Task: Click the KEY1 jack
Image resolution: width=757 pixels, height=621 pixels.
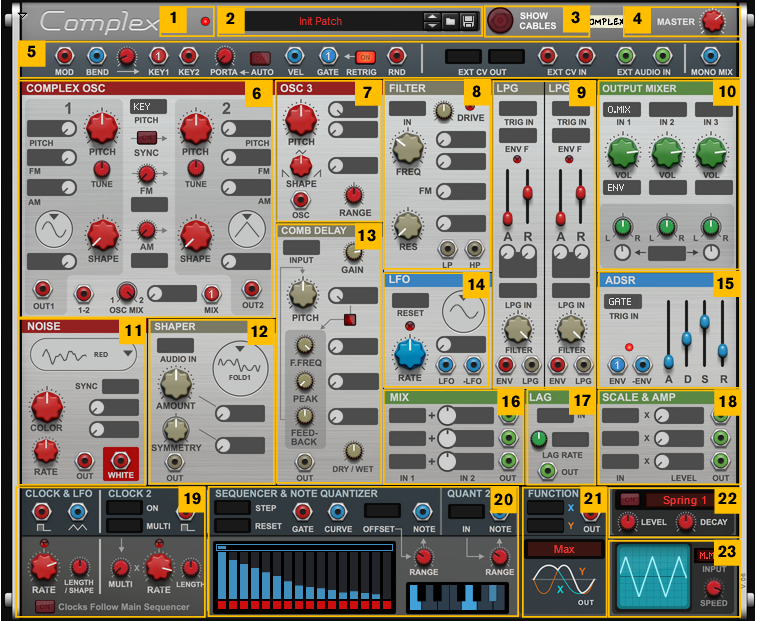Action: pyautogui.click(x=158, y=56)
